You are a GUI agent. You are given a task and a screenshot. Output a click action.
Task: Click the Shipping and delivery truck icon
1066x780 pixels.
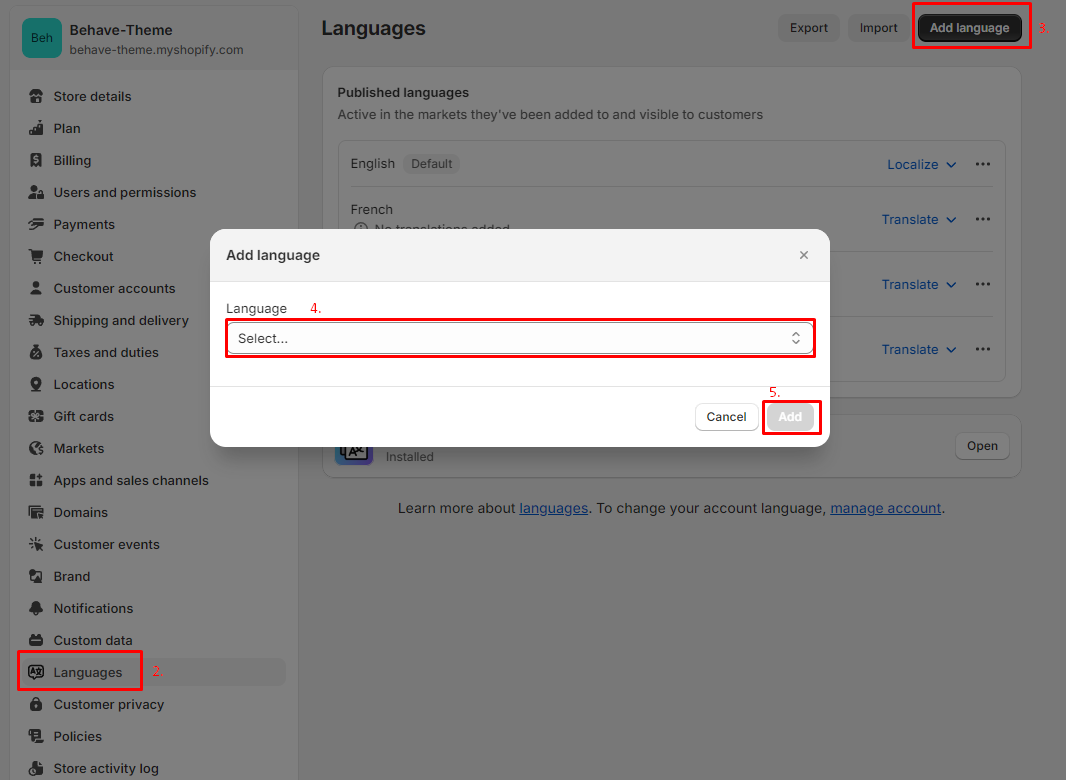pos(36,320)
